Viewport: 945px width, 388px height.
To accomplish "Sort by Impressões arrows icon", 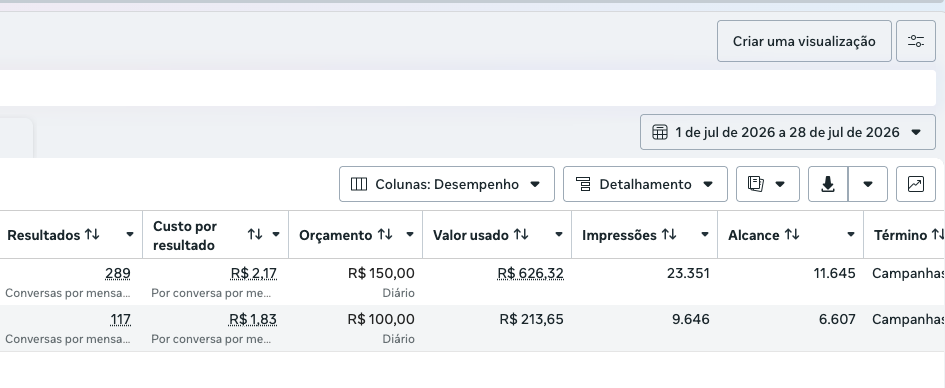I will [x=669, y=234].
